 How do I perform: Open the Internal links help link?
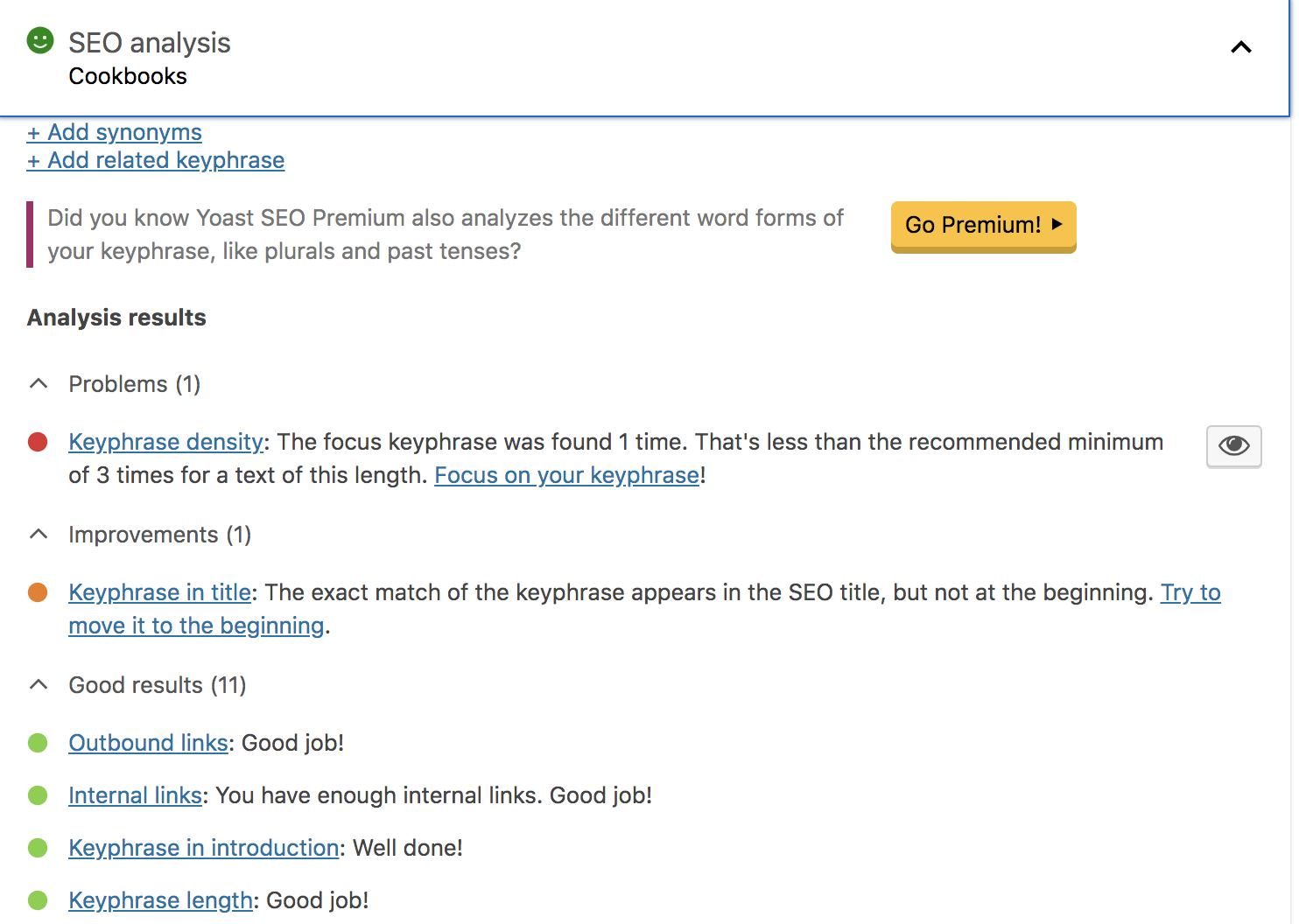(x=135, y=795)
